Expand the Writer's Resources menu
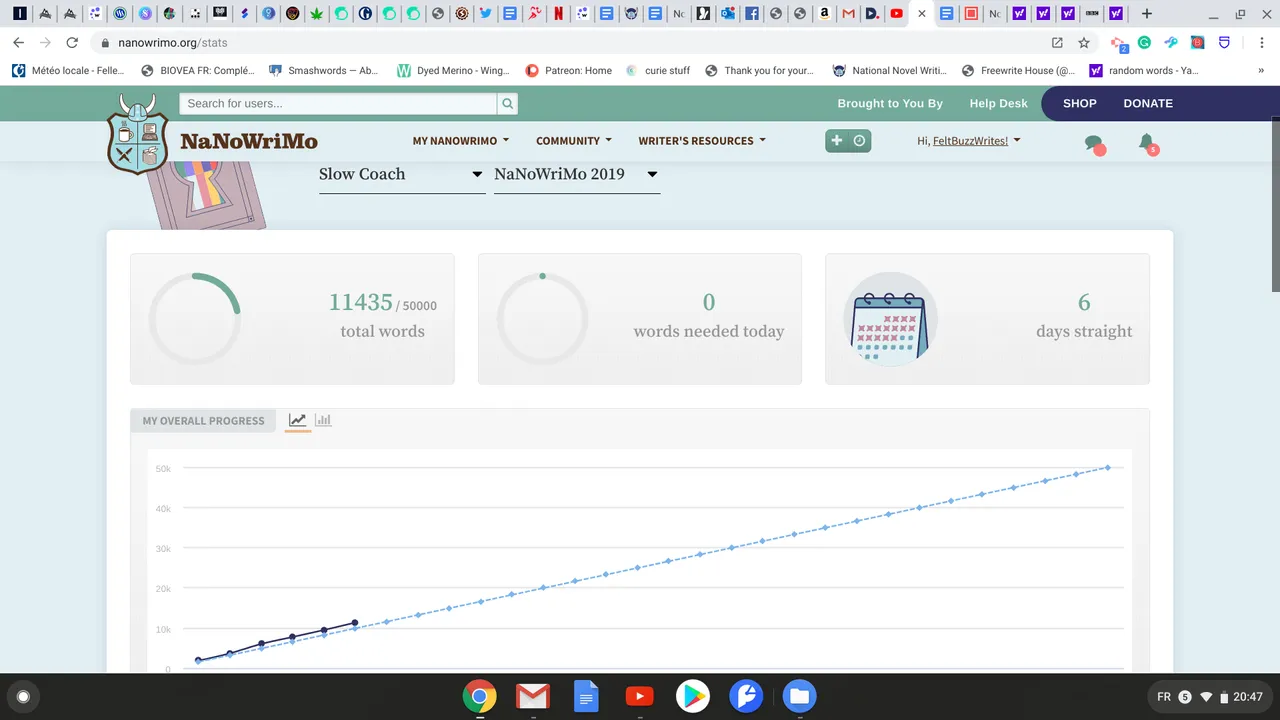1280x720 pixels. tap(702, 141)
